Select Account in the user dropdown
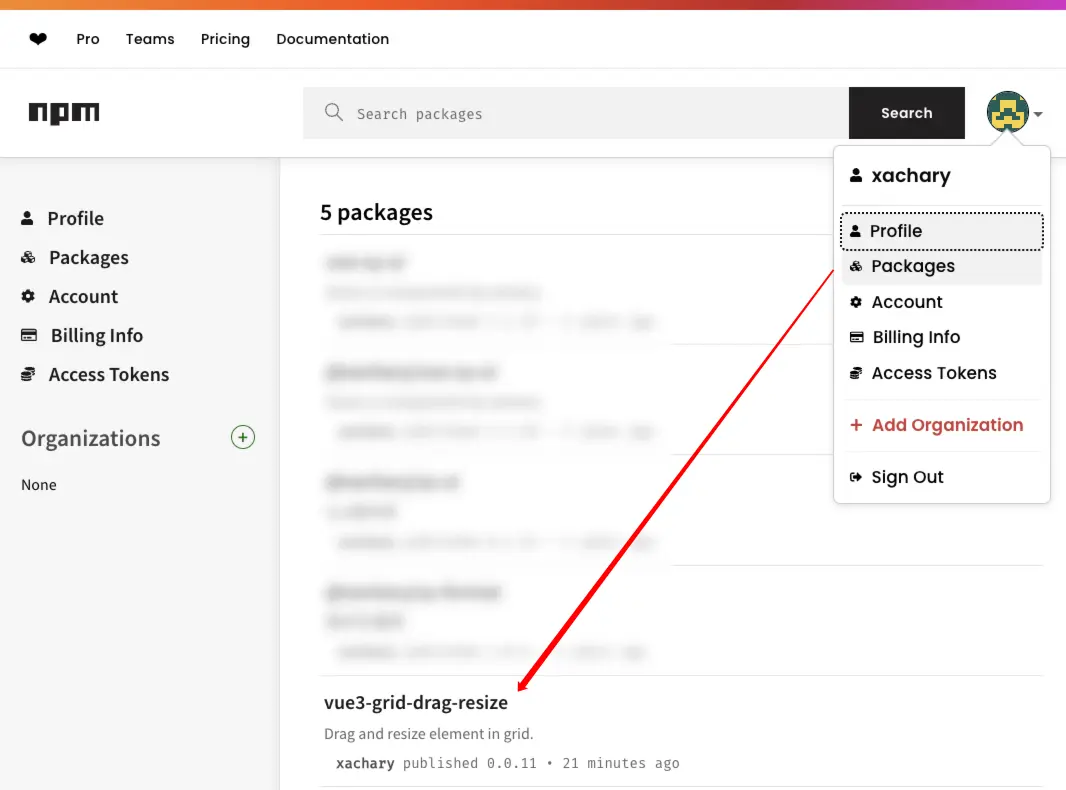The width and height of the screenshot is (1066, 790). point(942,302)
